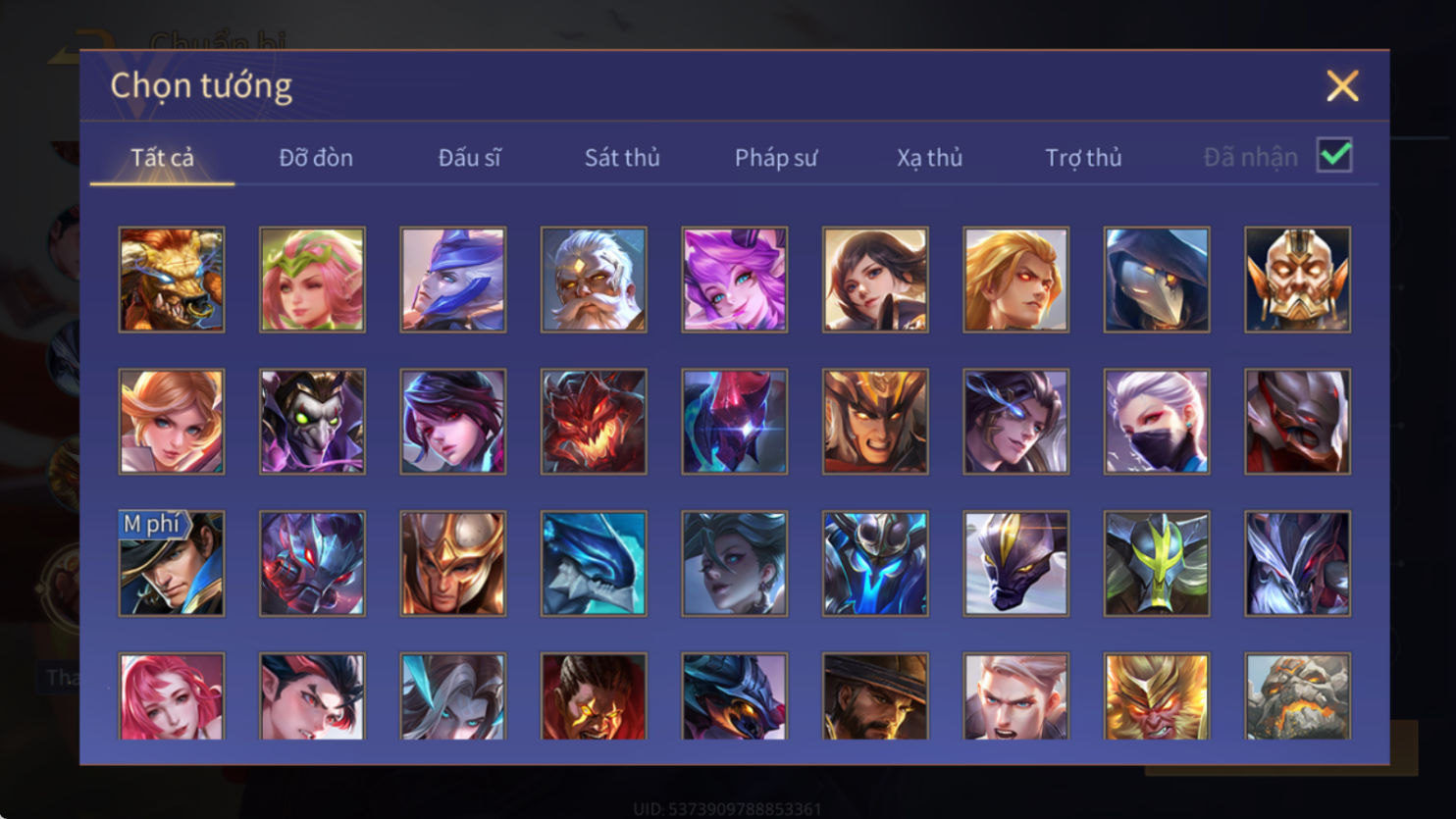Pick the pink-haired hero with green leaf crown
This screenshot has height=819, width=1456.
(312, 280)
